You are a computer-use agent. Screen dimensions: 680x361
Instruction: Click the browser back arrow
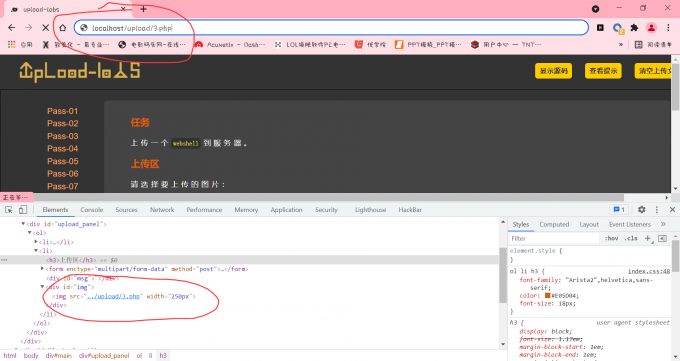click(12, 28)
